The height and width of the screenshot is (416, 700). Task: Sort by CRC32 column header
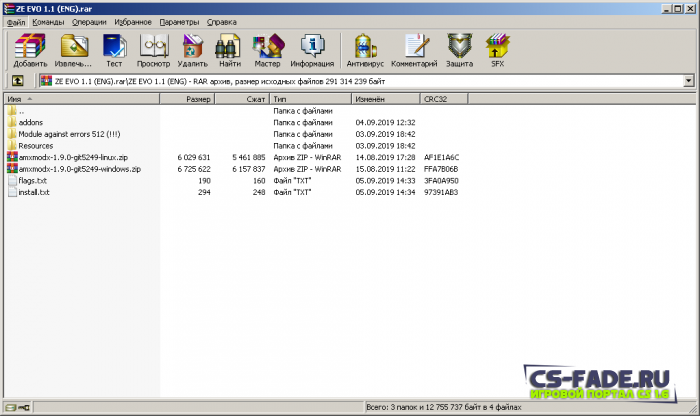[444, 99]
